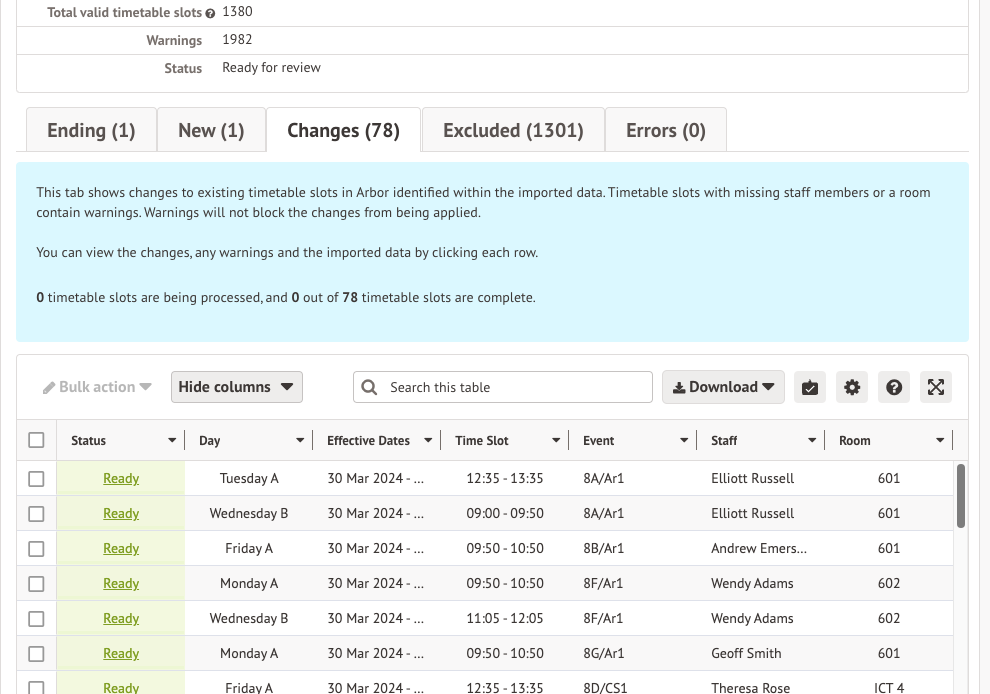Click Ready link for Friday A 8B/Ar1

point(121,549)
